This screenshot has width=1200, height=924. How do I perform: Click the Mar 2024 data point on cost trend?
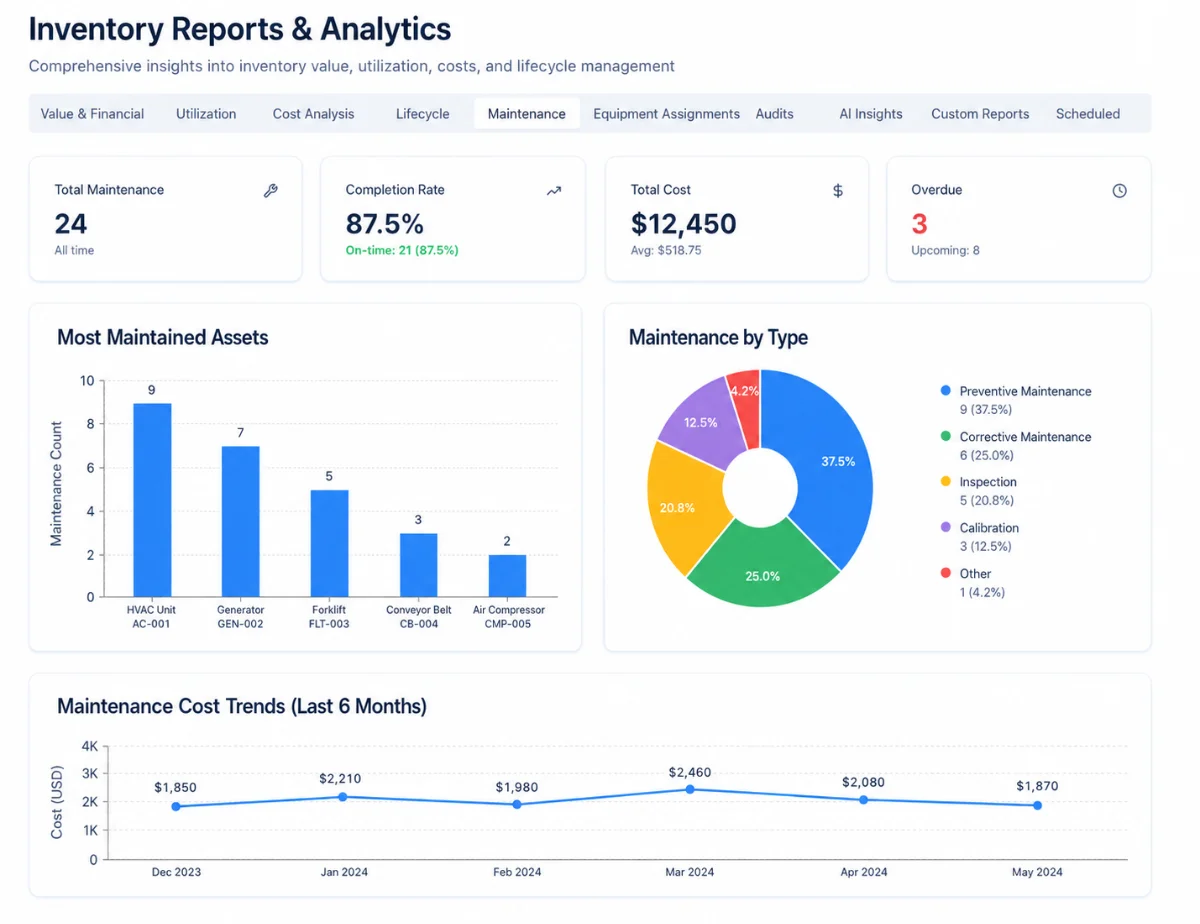click(690, 789)
